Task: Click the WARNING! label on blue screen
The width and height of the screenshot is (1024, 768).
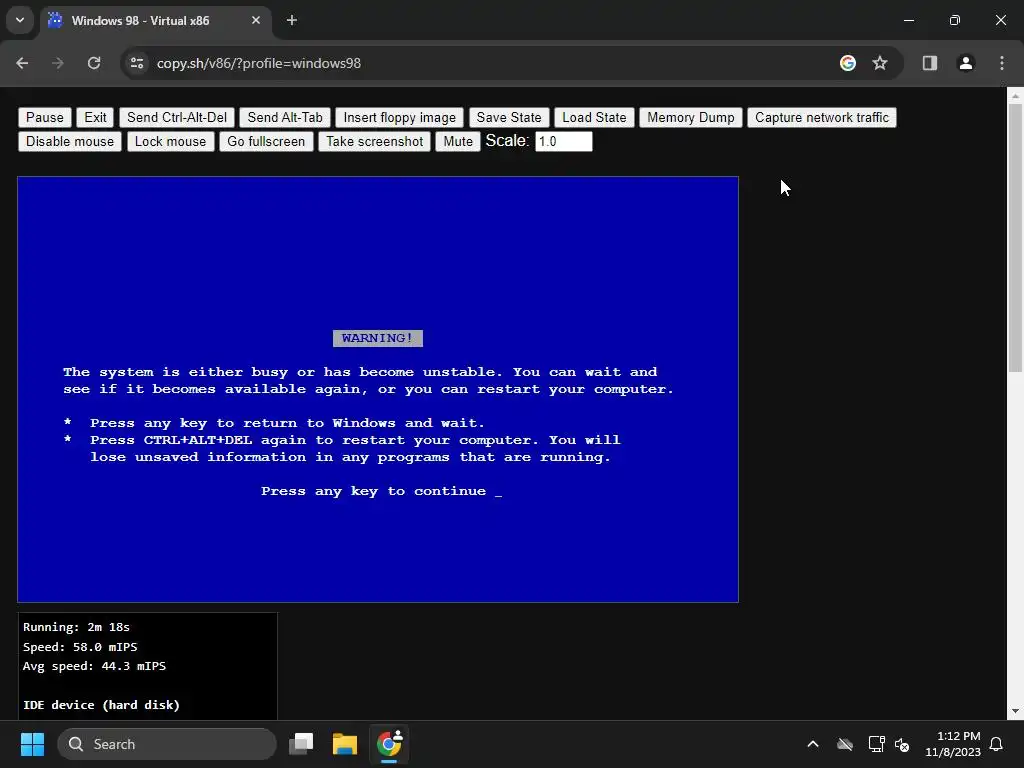Action: click(377, 338)
